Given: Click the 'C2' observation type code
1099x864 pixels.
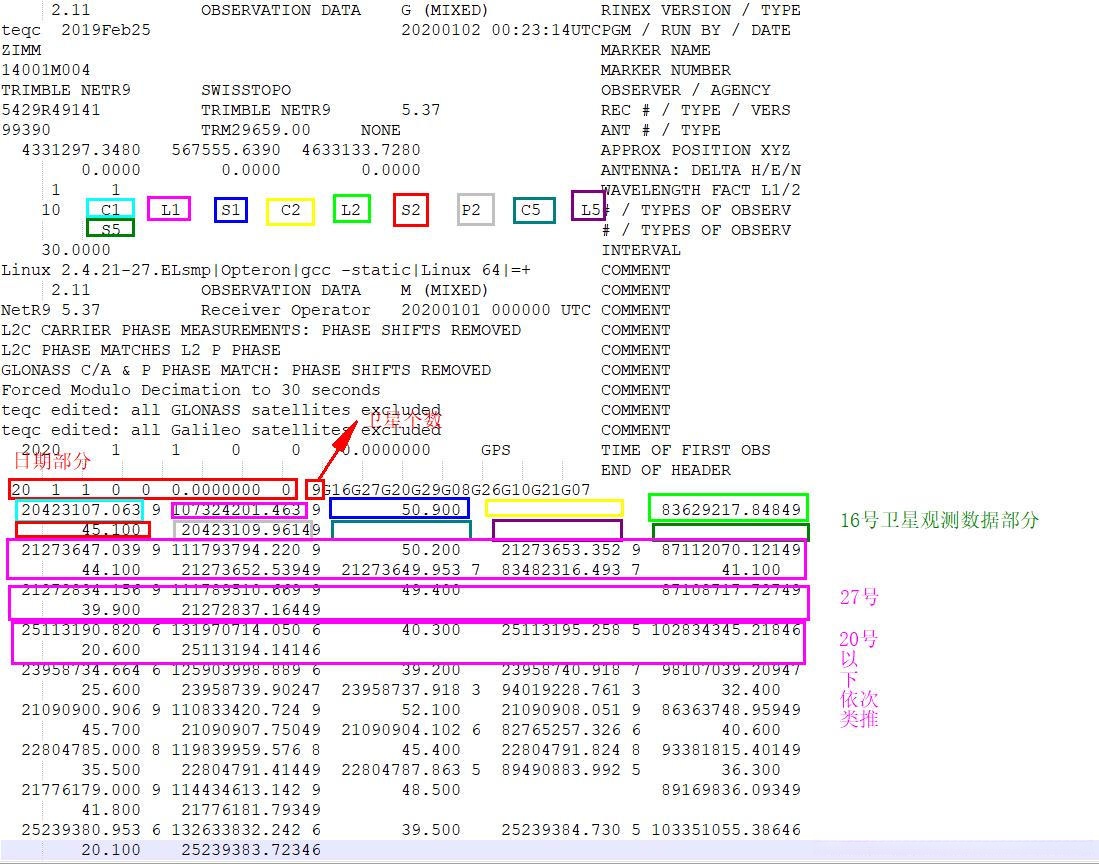Looking at the screenshot, I should pos(290,210).
